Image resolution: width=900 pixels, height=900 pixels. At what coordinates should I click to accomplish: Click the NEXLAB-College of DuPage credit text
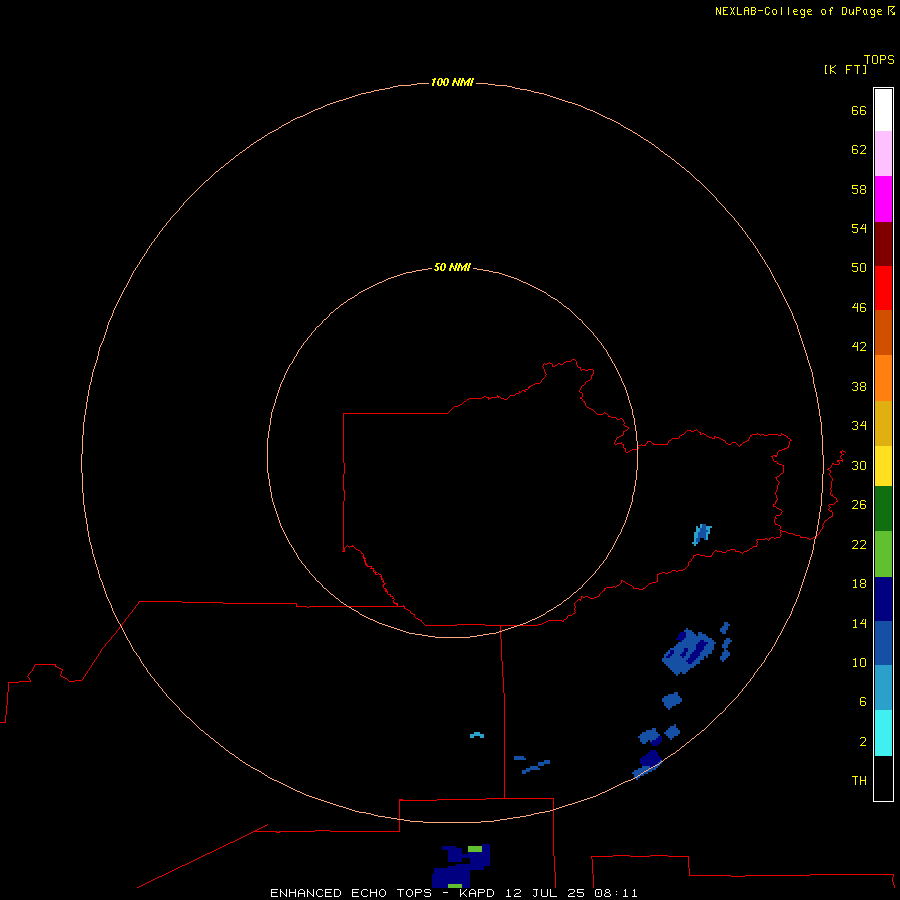[799, 11]
